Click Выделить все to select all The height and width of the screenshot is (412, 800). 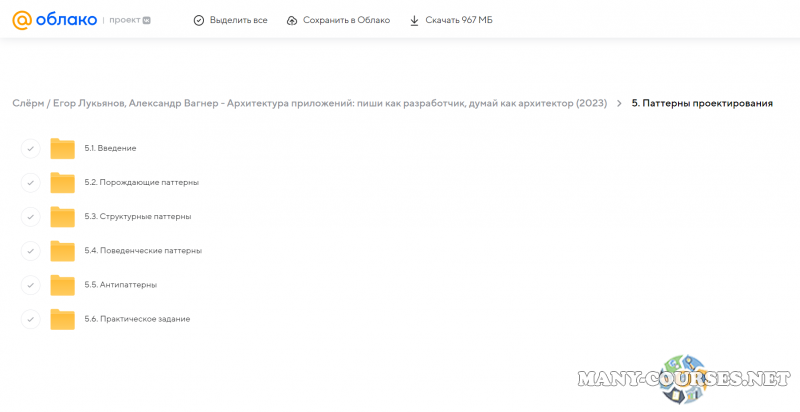point(230,20)
